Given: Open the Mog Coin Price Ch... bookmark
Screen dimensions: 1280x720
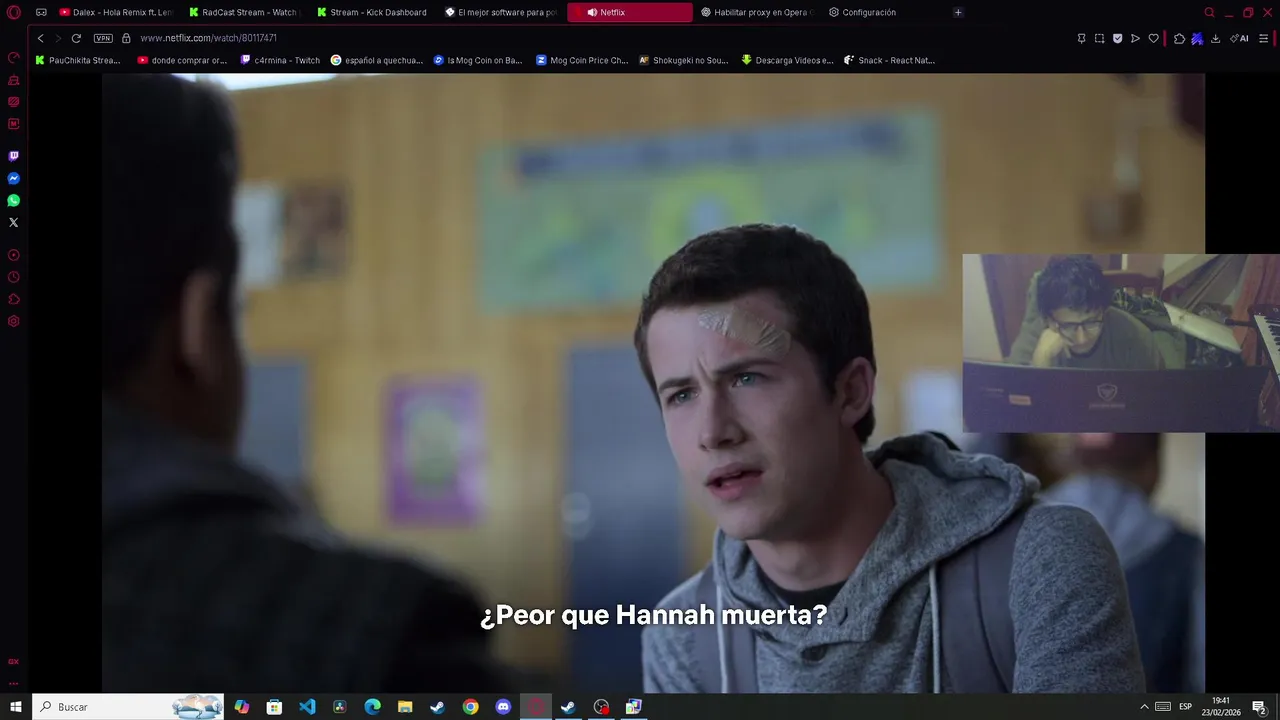Looking at the screenshot, I should click(581, 60).
